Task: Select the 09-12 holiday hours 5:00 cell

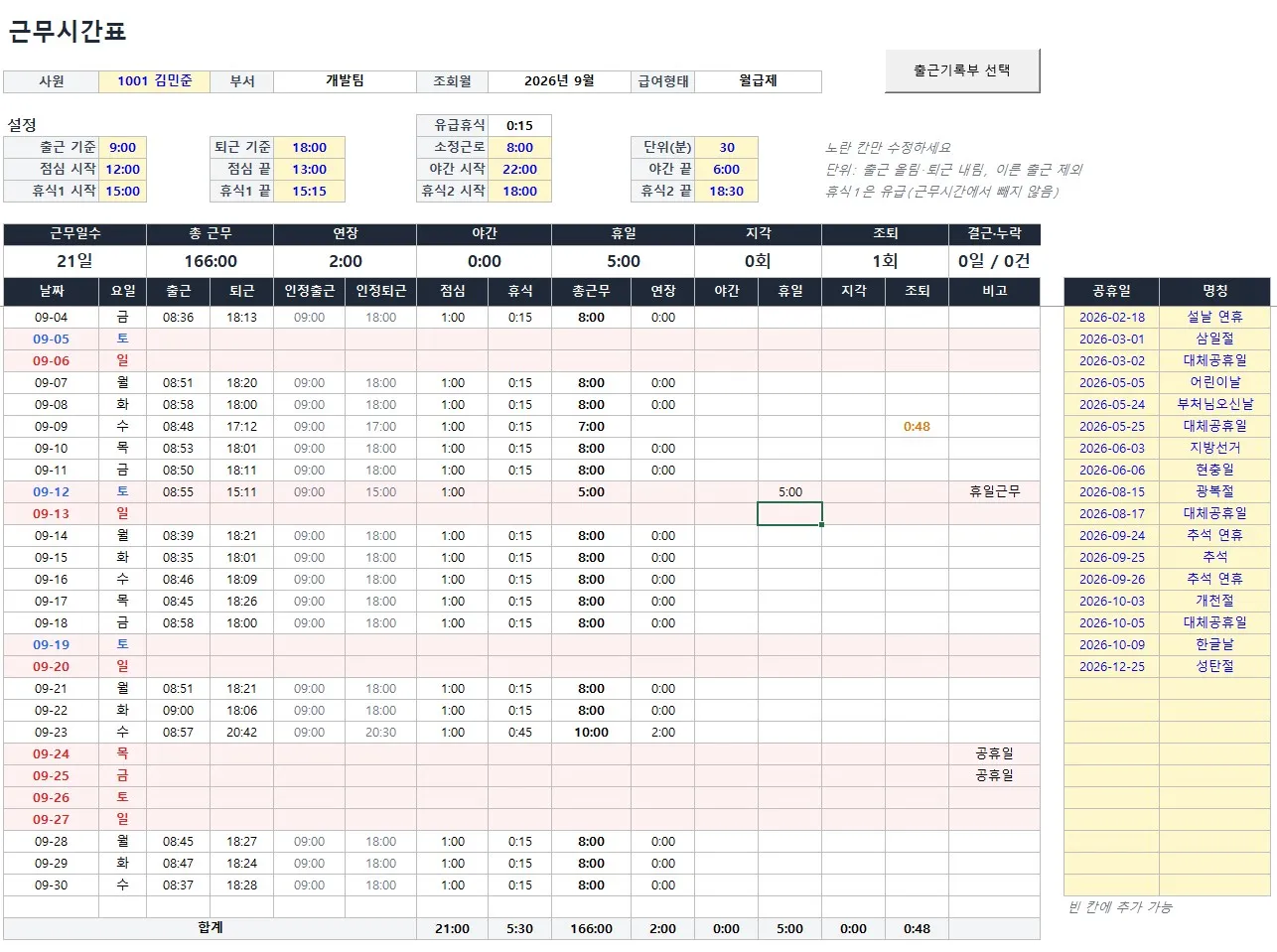Action: point(790,492)
